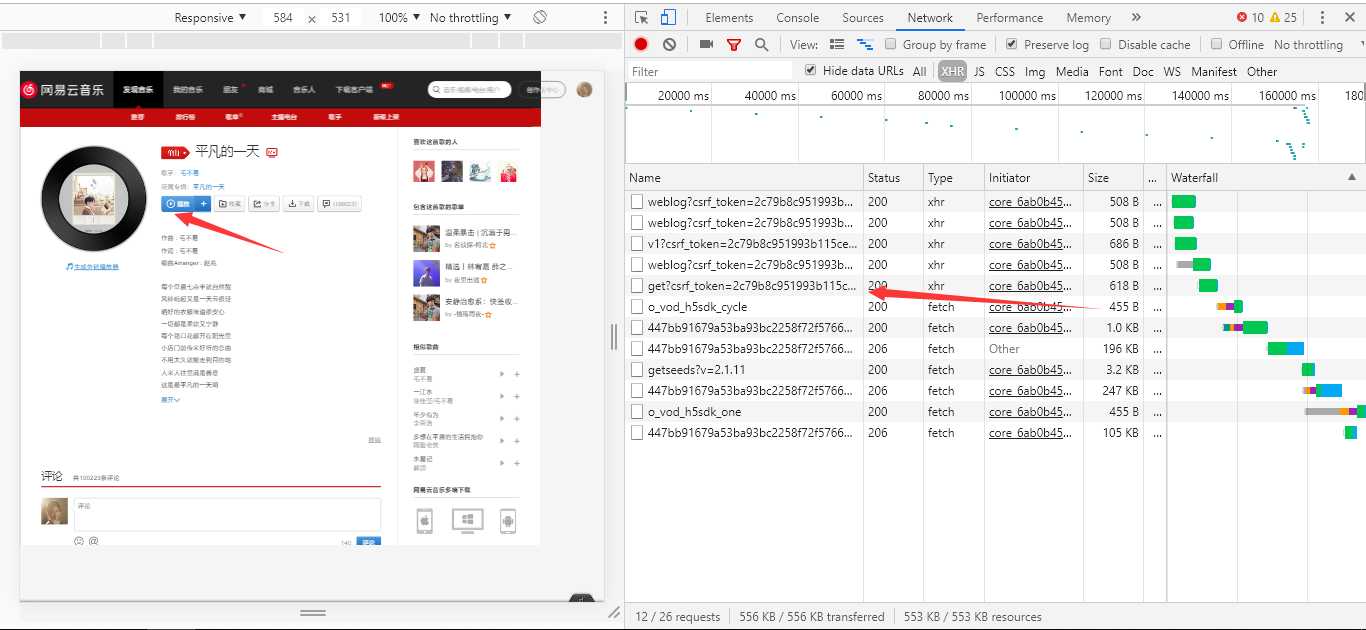Click the Android download icon
This screenshot has height=630, width=1366.
507,521
